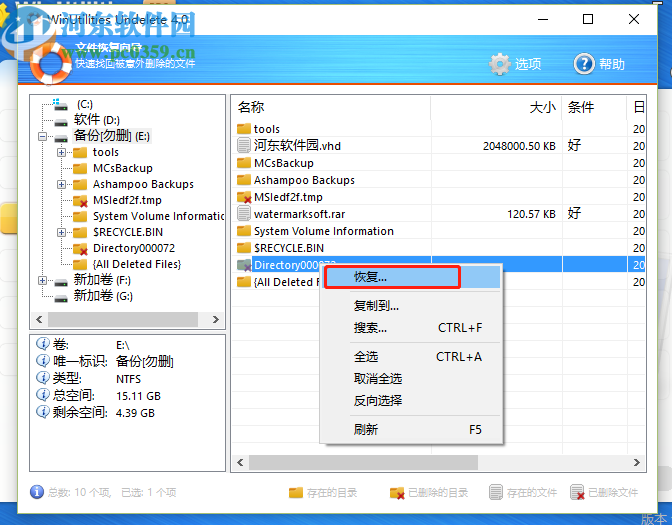The image size is (672, 525).
Task: Click the 存在的文件 legend icon
Action: tap(496, 492)
